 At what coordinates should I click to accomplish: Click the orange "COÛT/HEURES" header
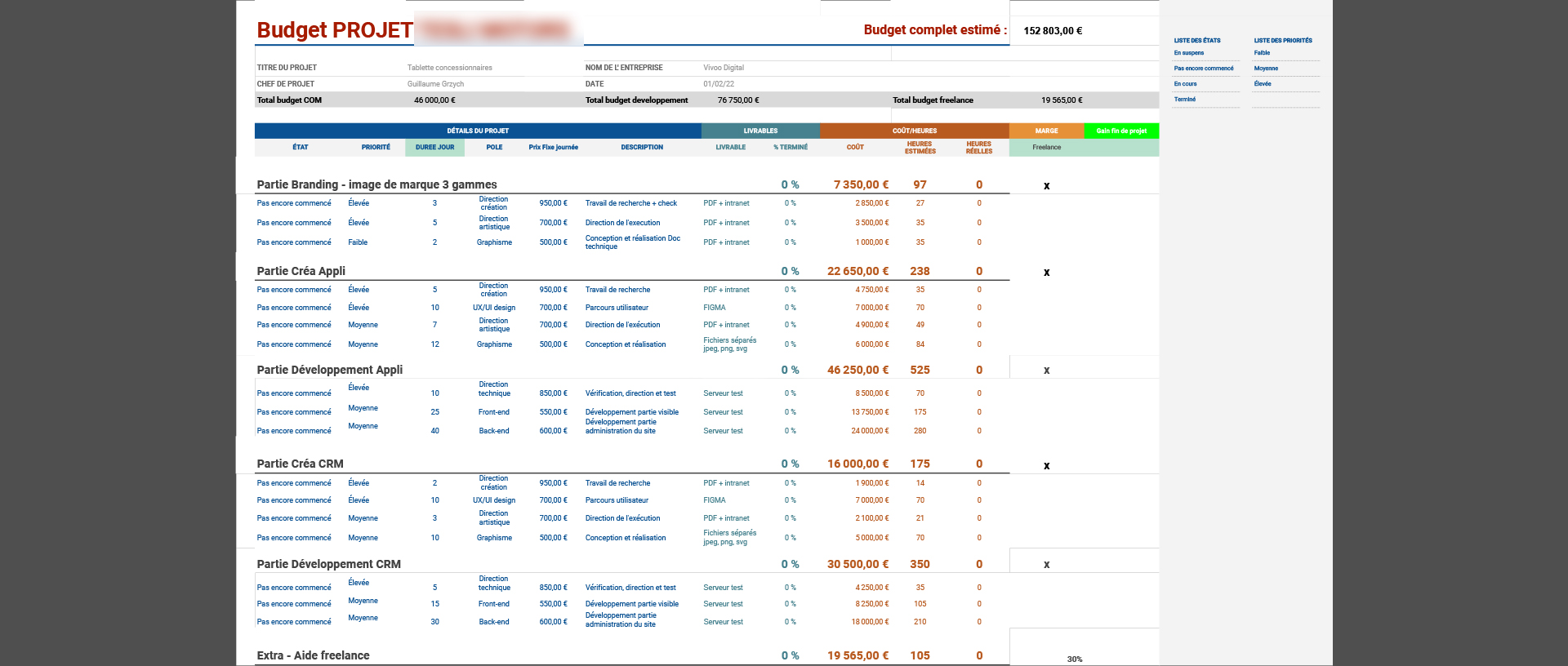(x=914, y=131)
